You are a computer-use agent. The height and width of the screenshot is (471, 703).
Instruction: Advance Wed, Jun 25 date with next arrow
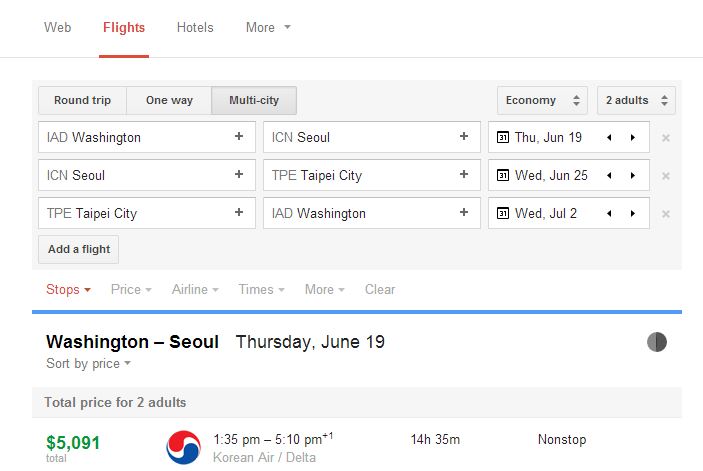pyautogui.click(x=633, y=175)
